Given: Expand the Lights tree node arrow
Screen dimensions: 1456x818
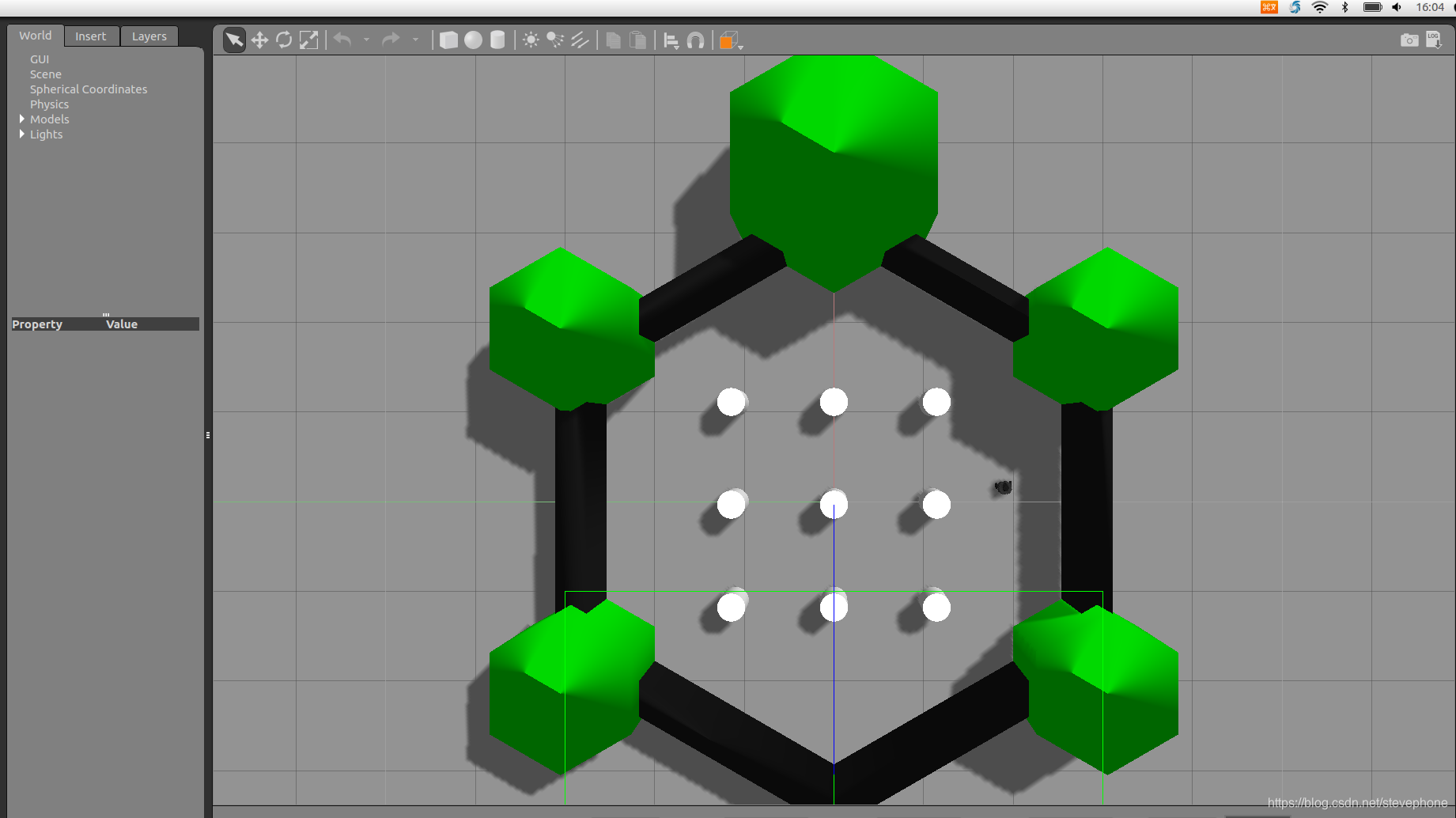Looking at the screenshot, I should 21,134.
